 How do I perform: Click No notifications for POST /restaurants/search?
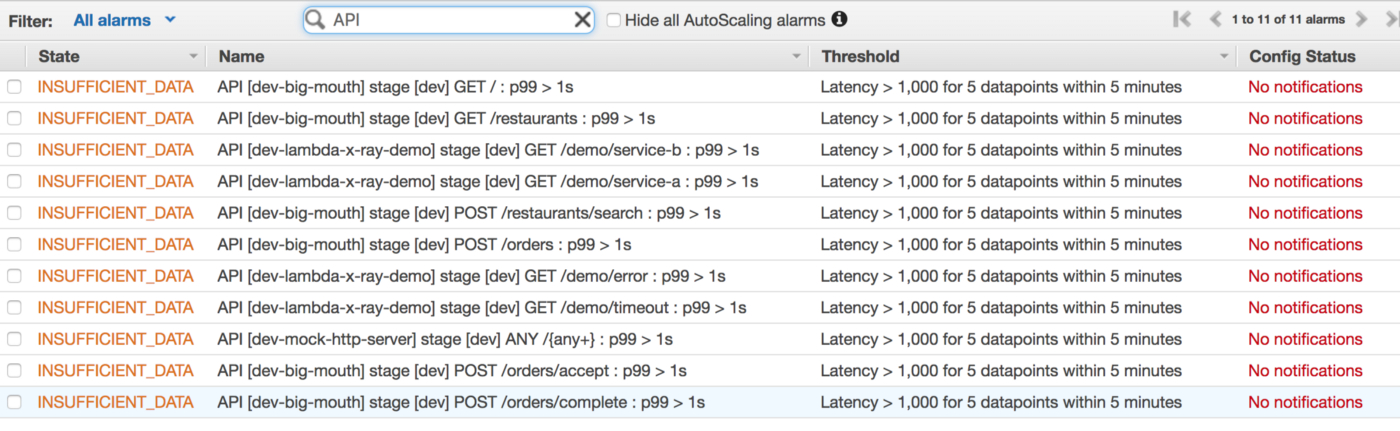click(1305, 213)
